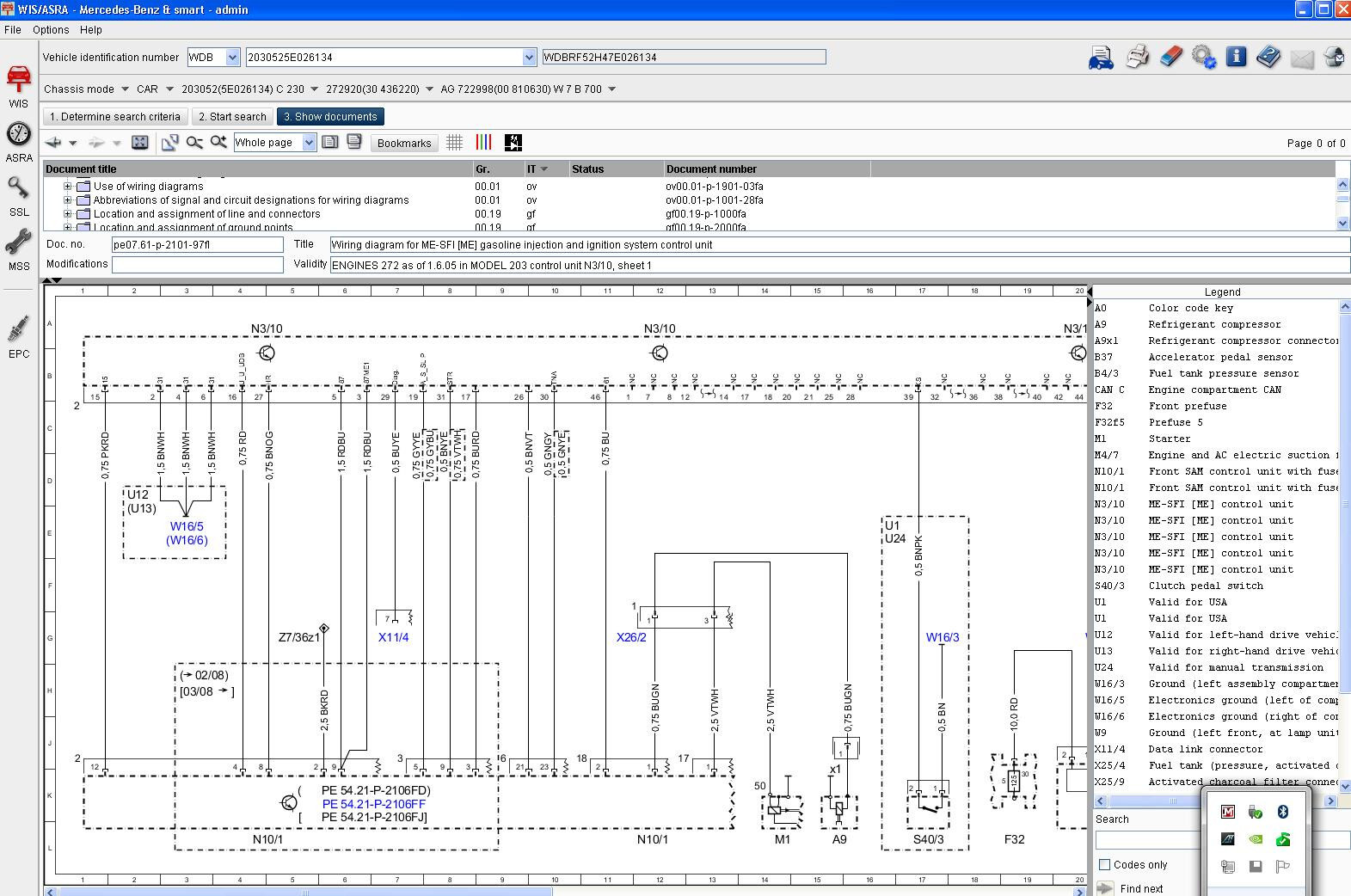The height and width of the screenshot is (896, 1351).
Task: Check the Codes only checkbox
Action: pyautogui.click(x=1105, y=865)
